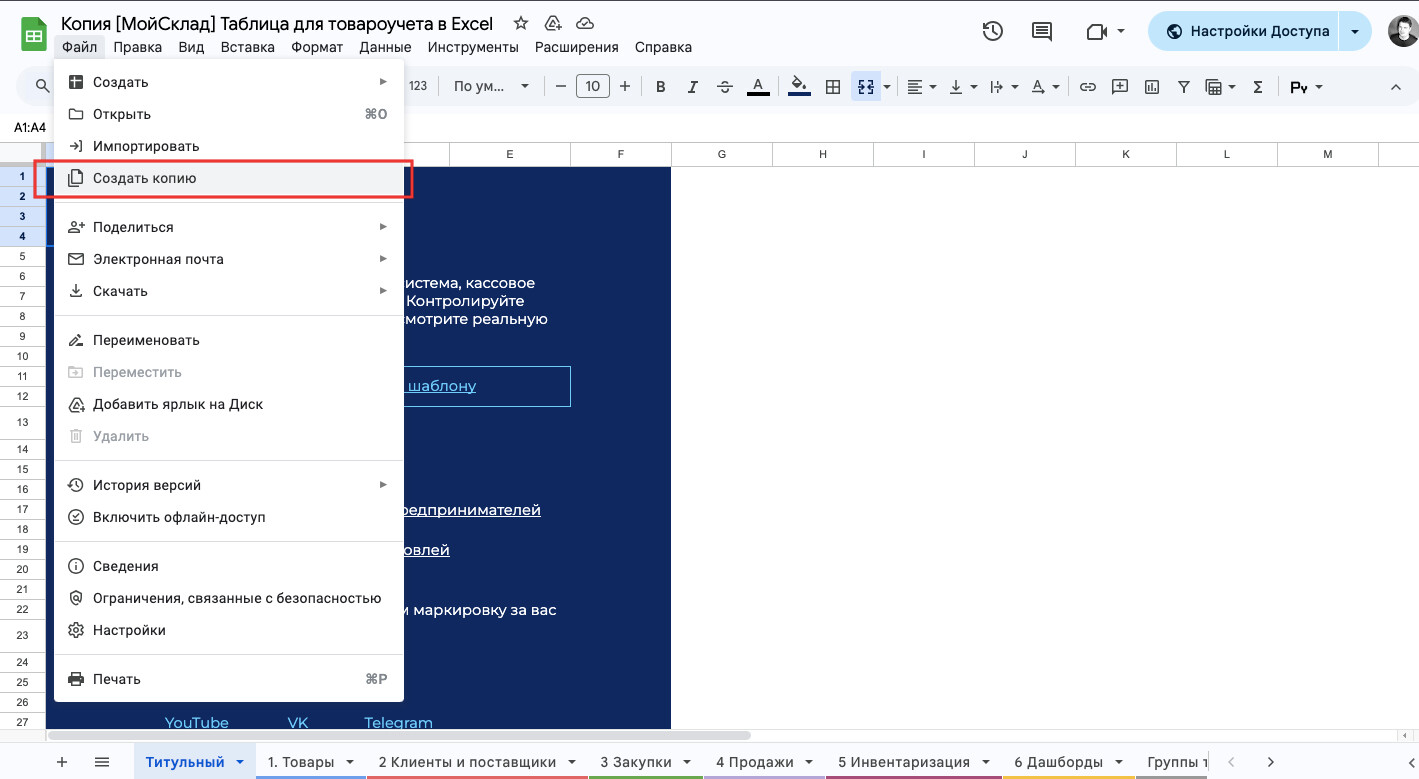This screenshot has height=779, width=1419.
Task: Open the text color picker
Action: tap(758, 87)
